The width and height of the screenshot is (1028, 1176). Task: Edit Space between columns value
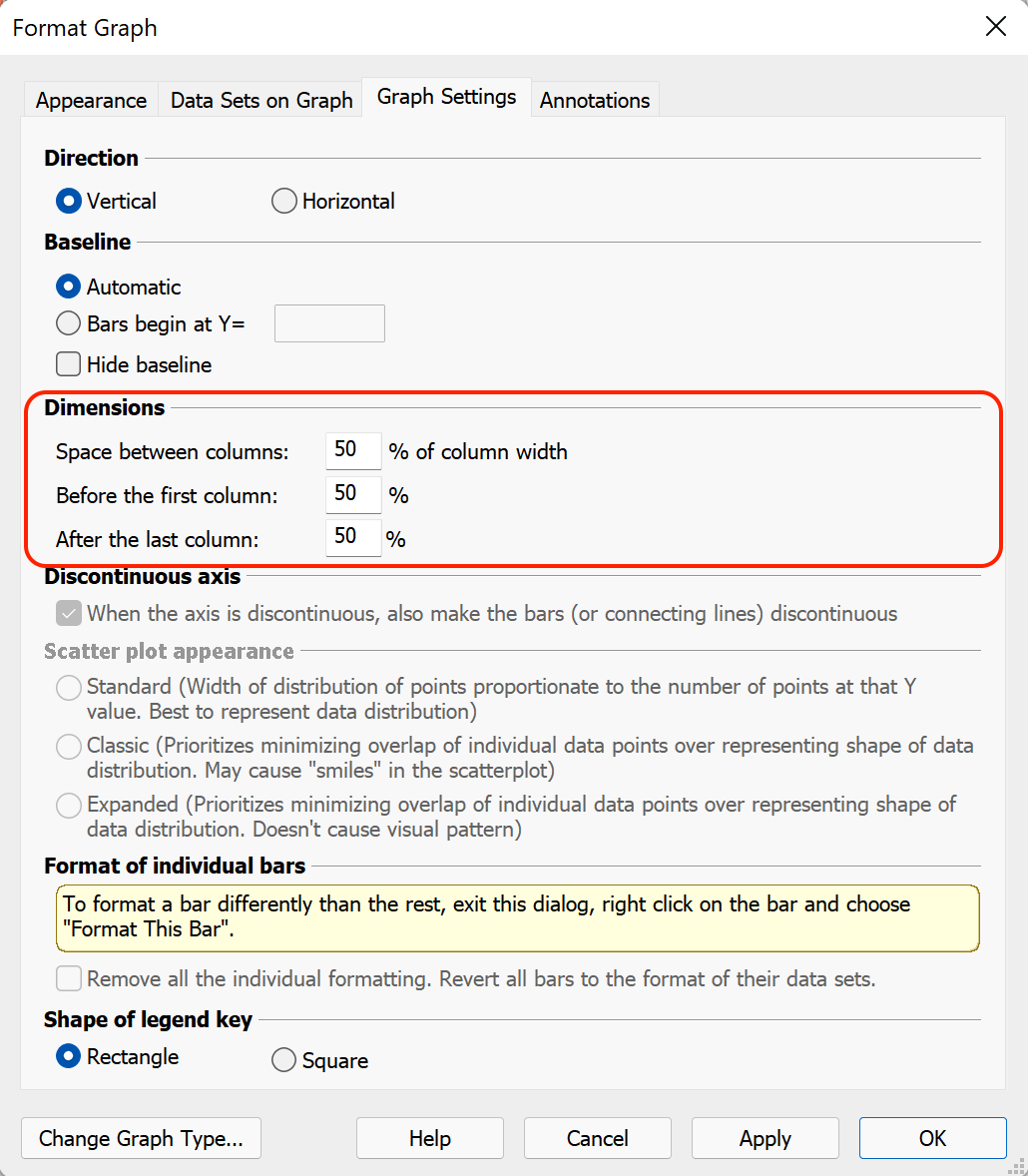[x=353, y=450]
